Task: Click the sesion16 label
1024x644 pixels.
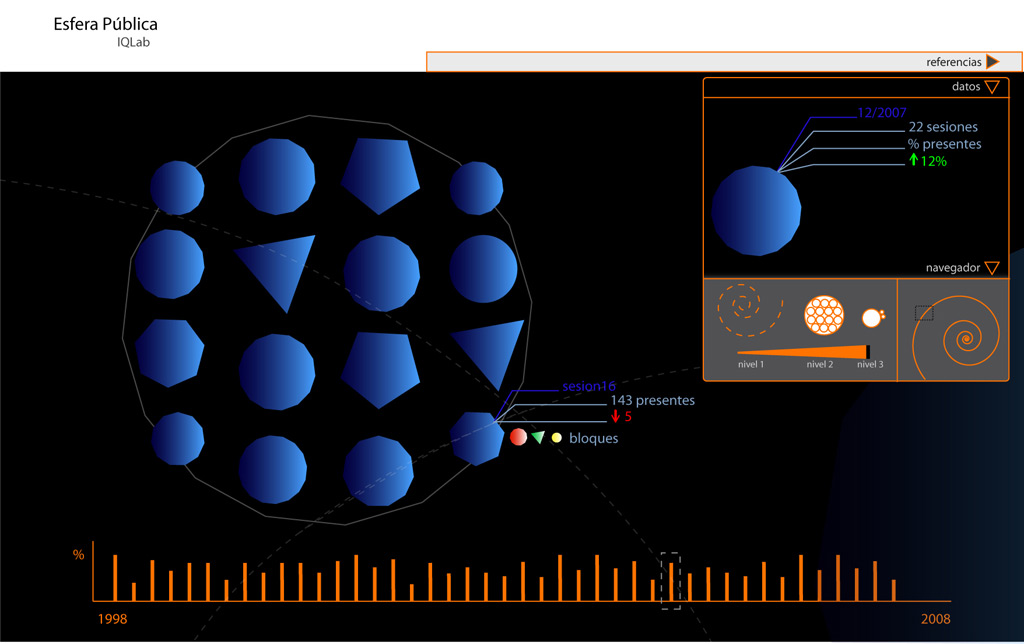Action: [x=588, y=386]
